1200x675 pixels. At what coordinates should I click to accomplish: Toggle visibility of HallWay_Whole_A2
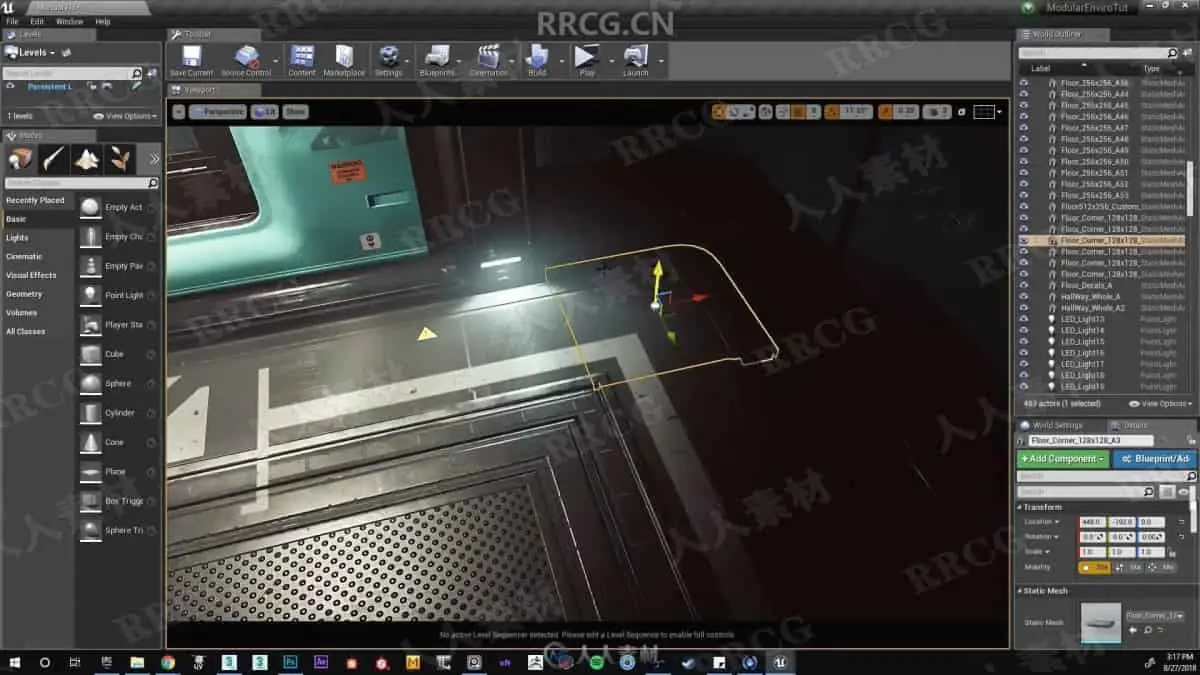[1023, 308]
